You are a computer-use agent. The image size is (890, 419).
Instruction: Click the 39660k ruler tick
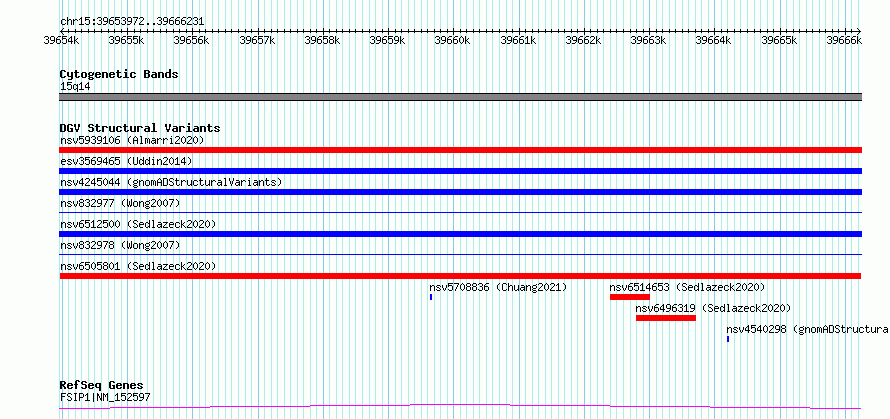coord(452,40)
